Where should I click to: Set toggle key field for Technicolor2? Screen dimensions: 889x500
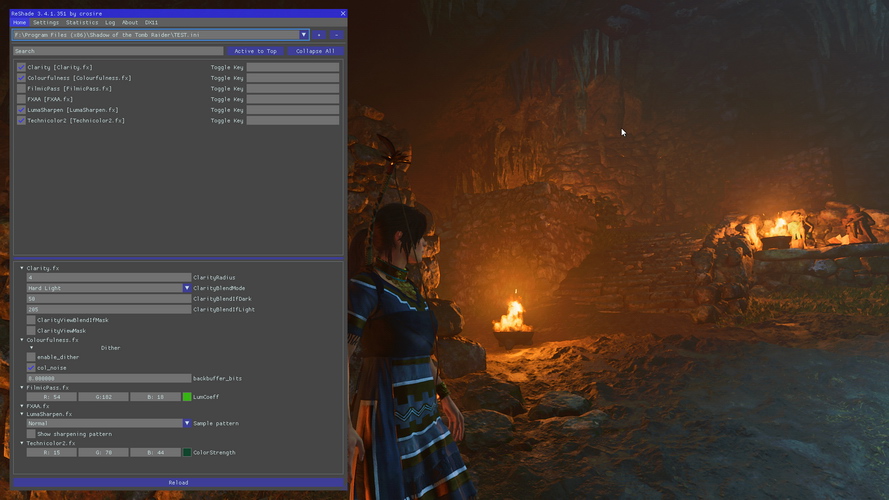[293, 121]
